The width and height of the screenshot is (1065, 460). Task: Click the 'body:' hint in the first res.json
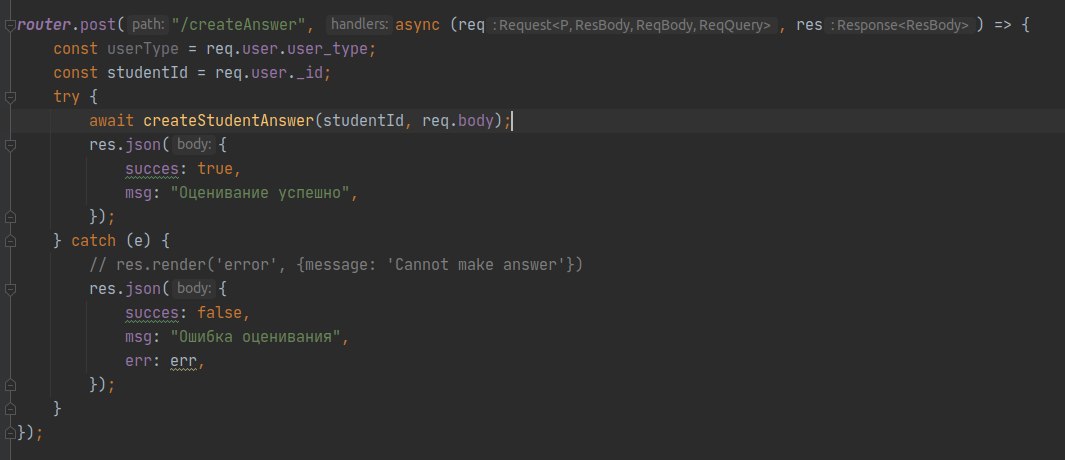194,145
